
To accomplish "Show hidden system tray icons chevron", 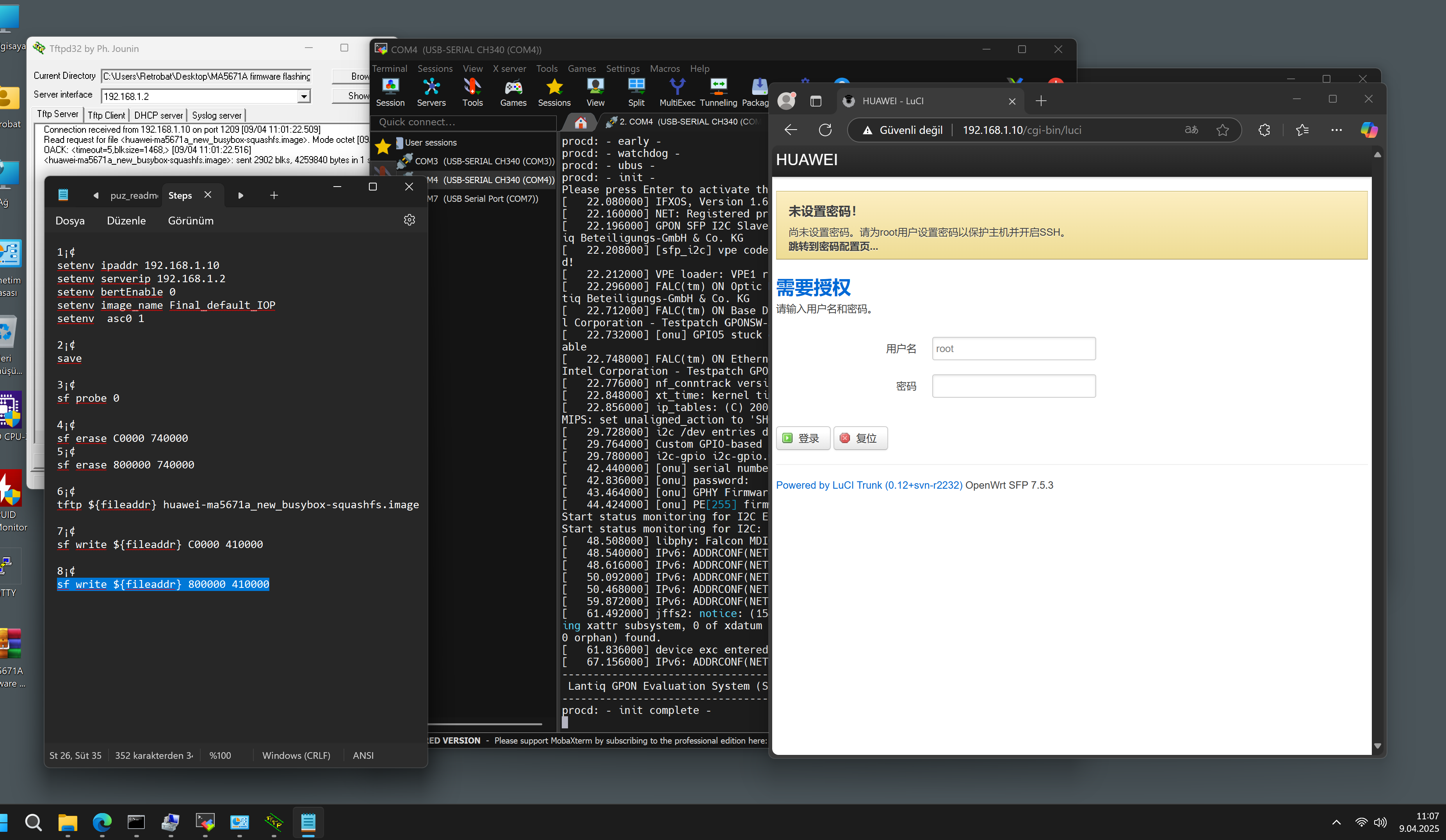I will [1336, 822].
